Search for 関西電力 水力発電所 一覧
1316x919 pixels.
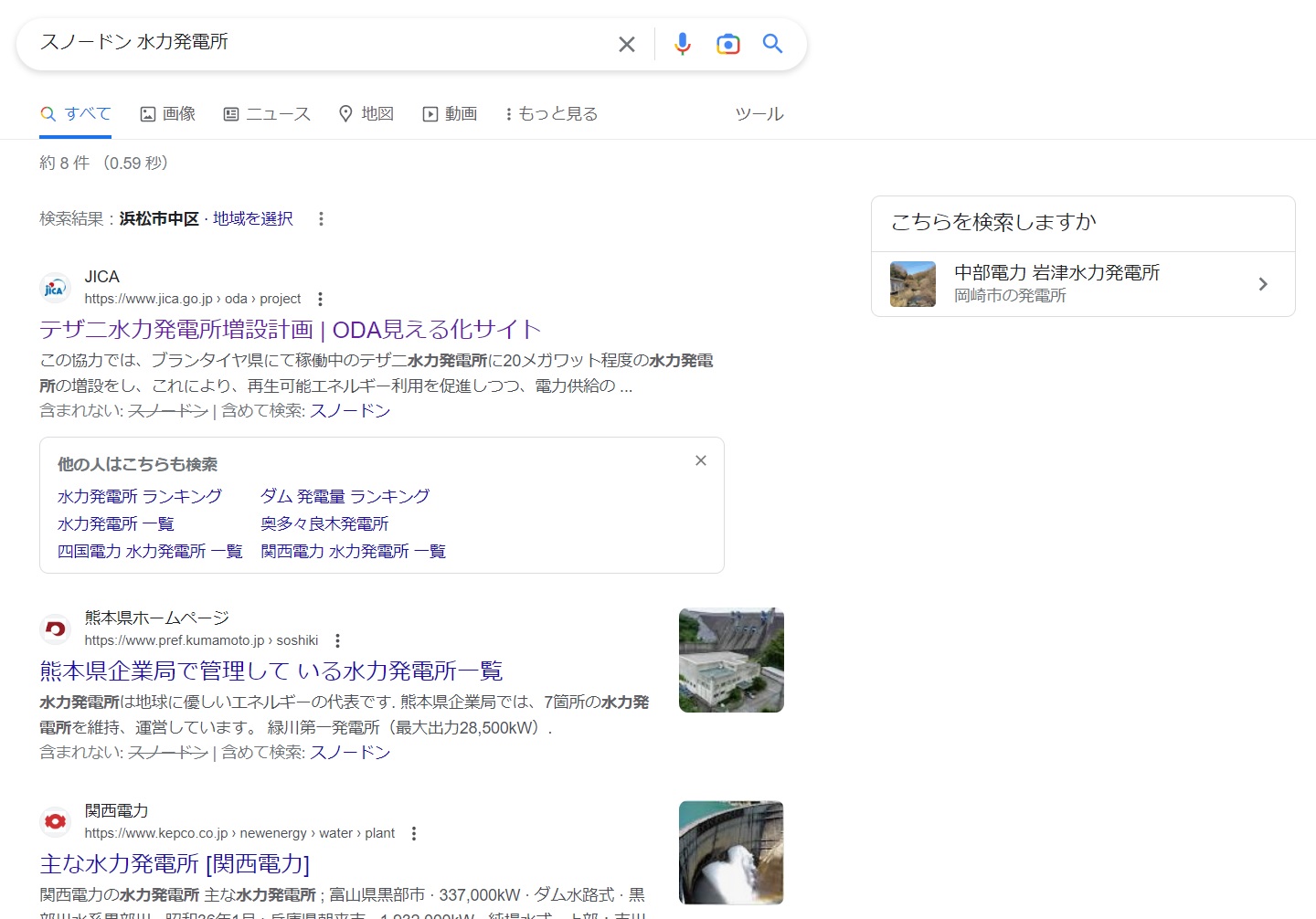(x=354, y=552)
